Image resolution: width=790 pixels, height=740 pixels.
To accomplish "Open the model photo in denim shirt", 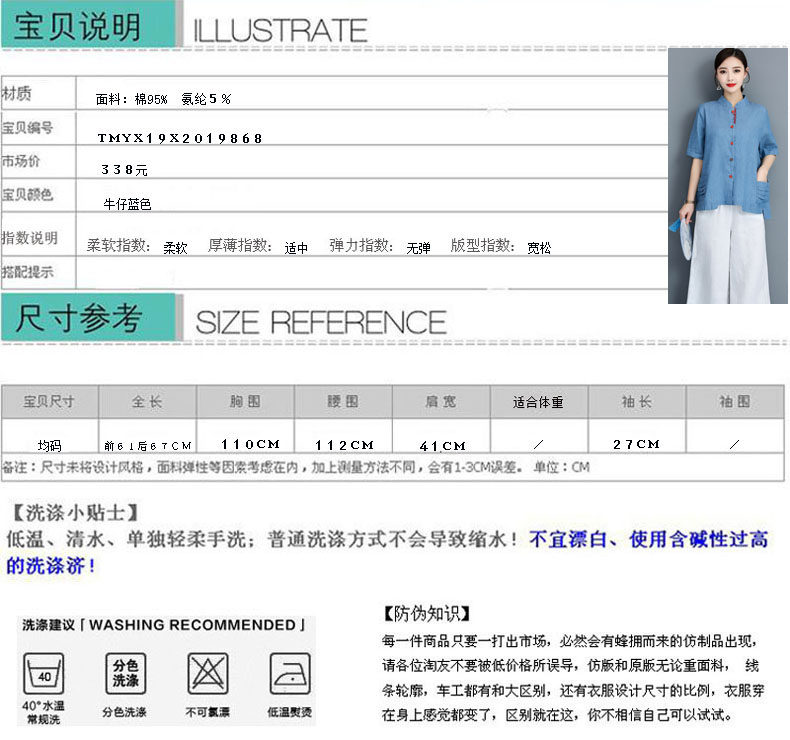I will click(728, 175).
